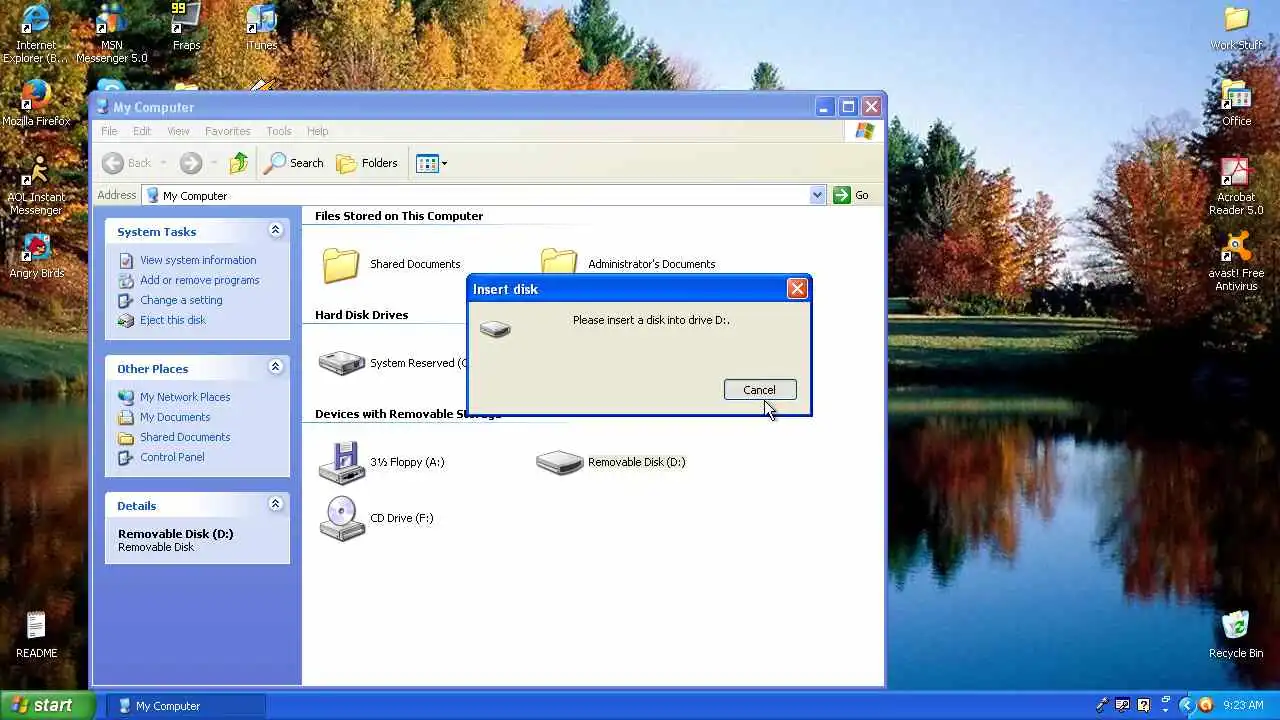Click the My Computer taskbar button
The height and width of the screenshot is (720, 1280).
[186, 706]
